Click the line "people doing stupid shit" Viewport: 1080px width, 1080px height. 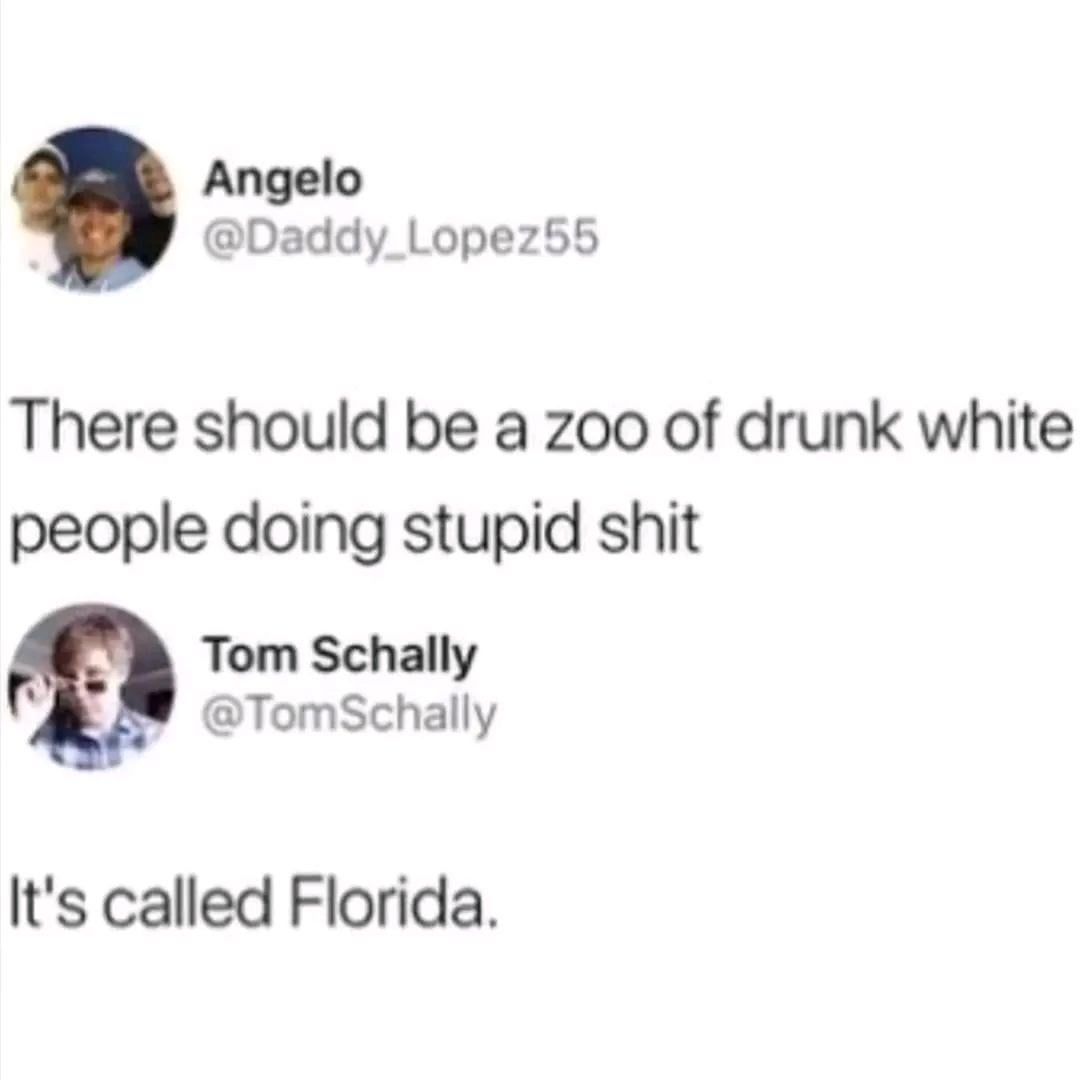point(355,530)
